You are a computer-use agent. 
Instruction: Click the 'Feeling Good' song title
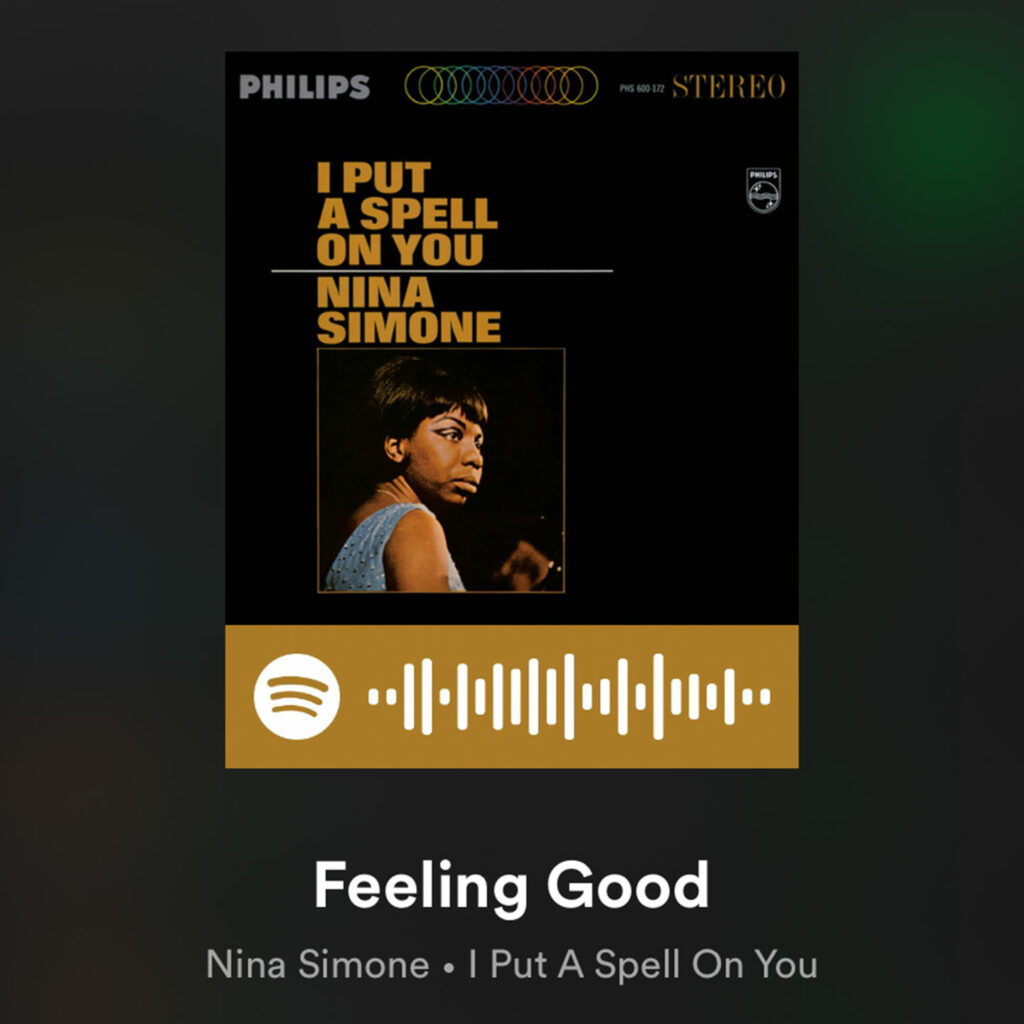pos(511,886)
